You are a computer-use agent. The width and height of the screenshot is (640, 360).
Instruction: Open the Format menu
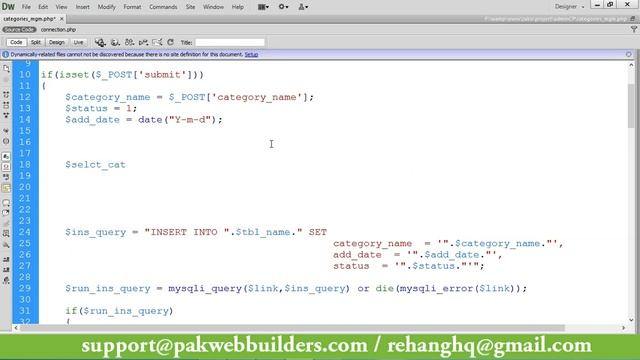coord(132,7)
